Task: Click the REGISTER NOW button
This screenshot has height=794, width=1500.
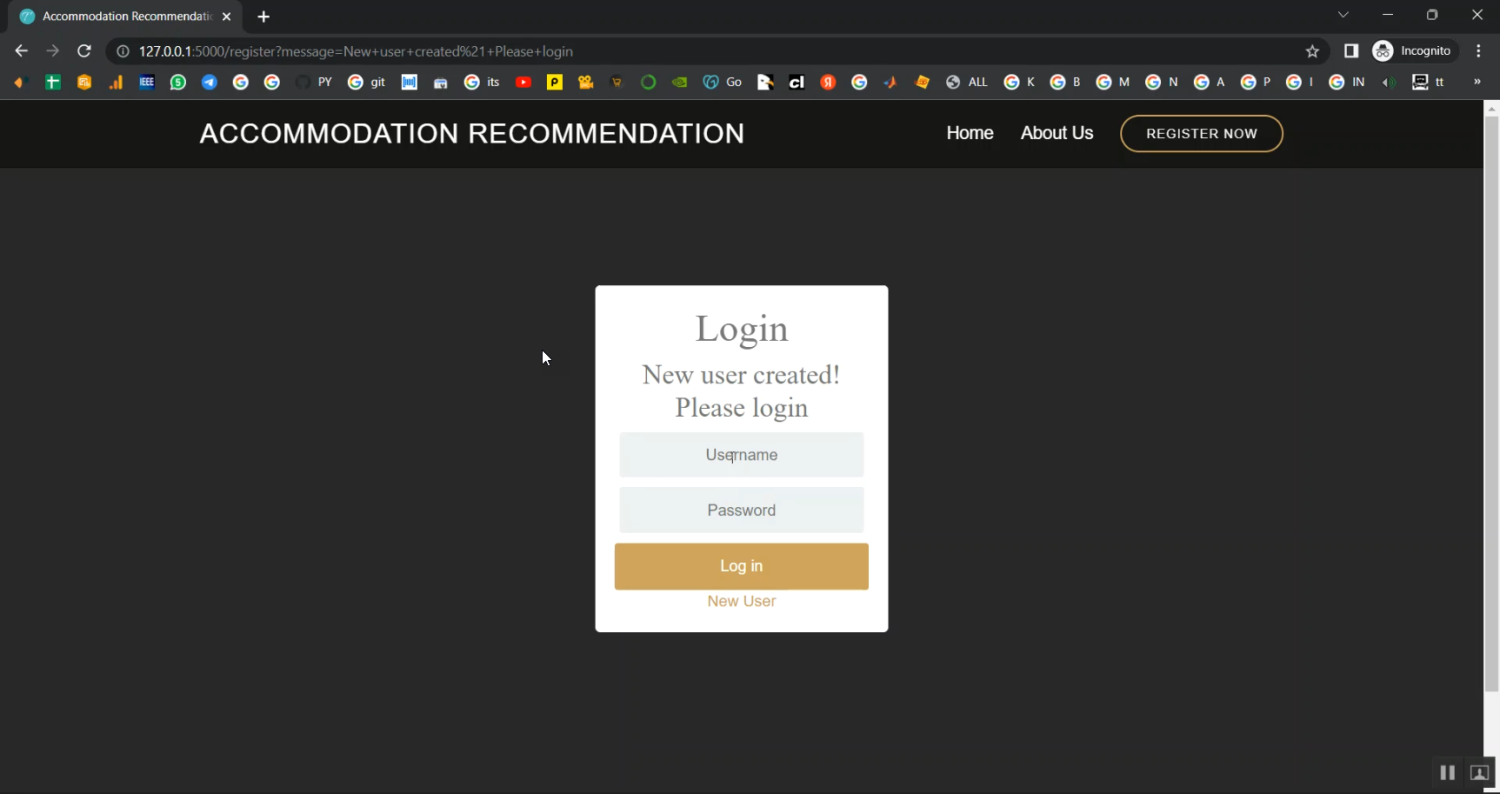Action: coord(1201,134)
